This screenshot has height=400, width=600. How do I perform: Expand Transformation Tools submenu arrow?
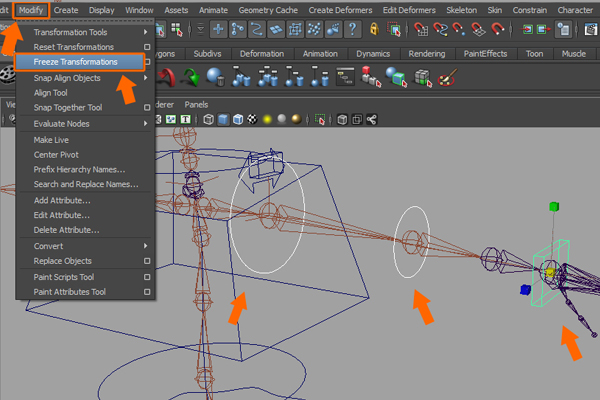tap(146, 32)
